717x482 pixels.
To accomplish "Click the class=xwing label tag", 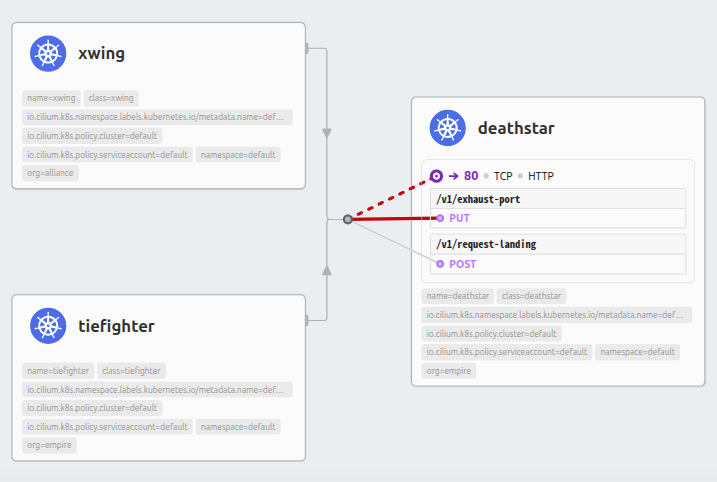I will click(x=111, y=98).
